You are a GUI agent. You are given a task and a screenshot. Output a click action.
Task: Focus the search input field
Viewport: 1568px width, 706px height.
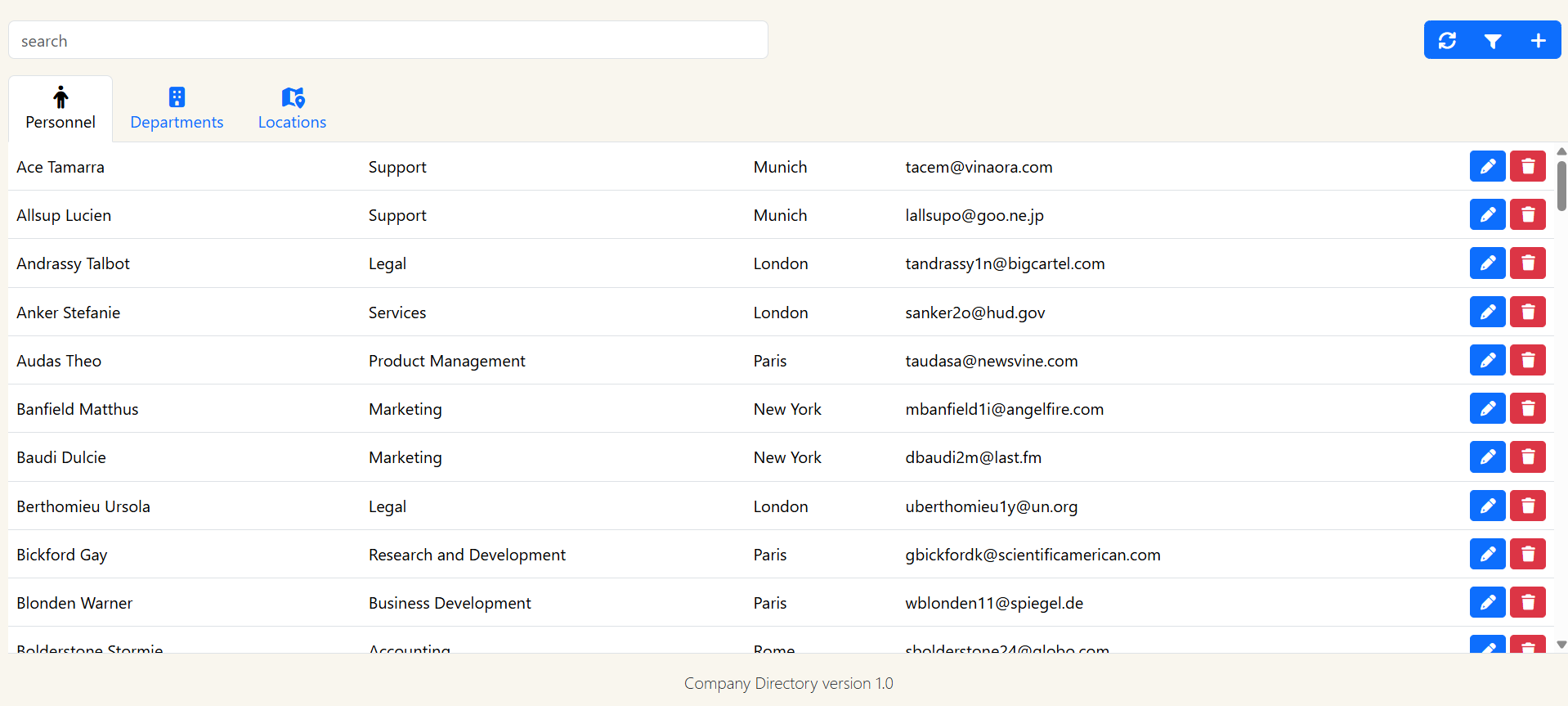pyautogui.click(x=388, y=40)
